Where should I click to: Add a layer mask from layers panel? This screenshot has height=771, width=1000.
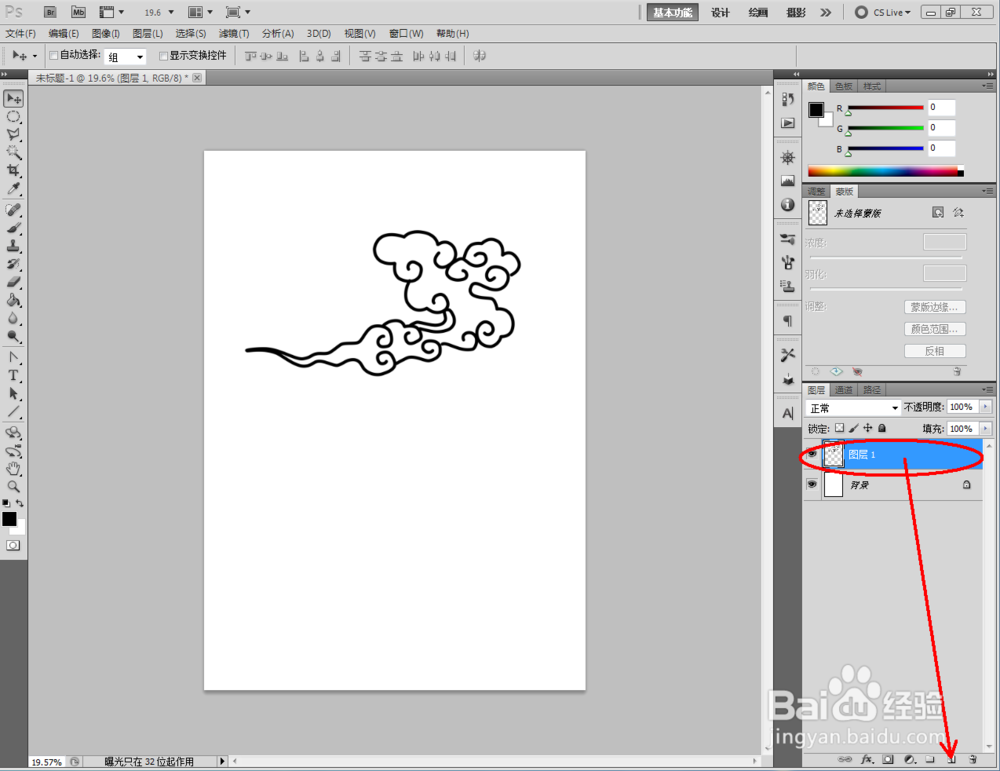[888, 760]
